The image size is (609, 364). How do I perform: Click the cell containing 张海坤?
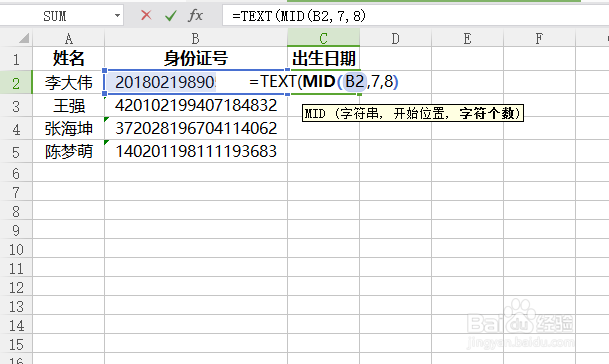tap(69, 129)
